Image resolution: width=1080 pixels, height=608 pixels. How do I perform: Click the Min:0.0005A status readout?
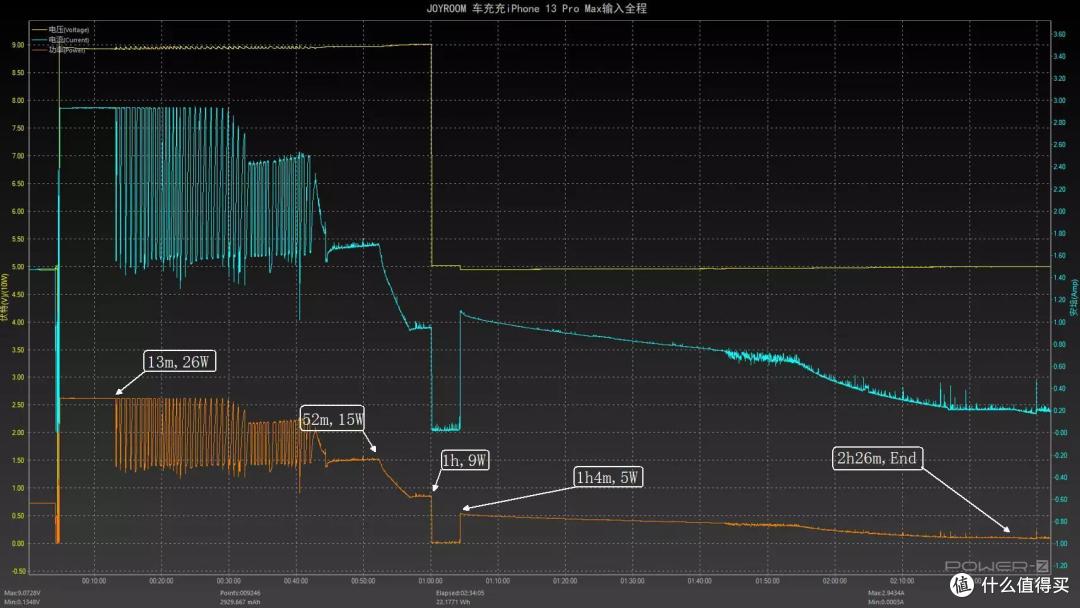click(886, 602)
